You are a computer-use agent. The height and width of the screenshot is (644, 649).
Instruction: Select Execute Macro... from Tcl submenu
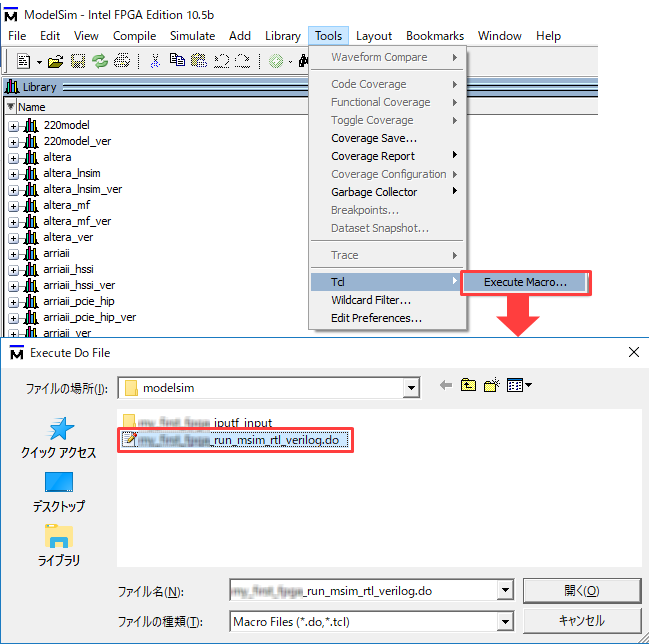[525, 282]
